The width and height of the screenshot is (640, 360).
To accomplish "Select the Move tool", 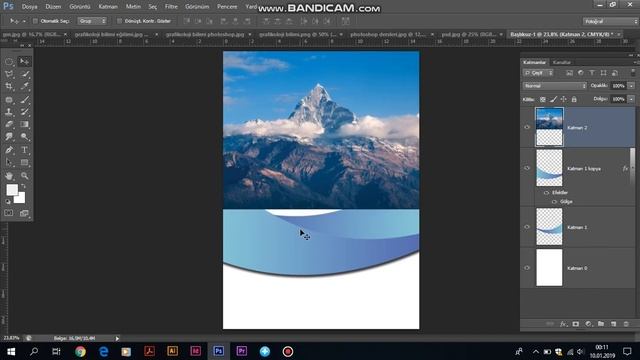I will [x=24, y=62].
